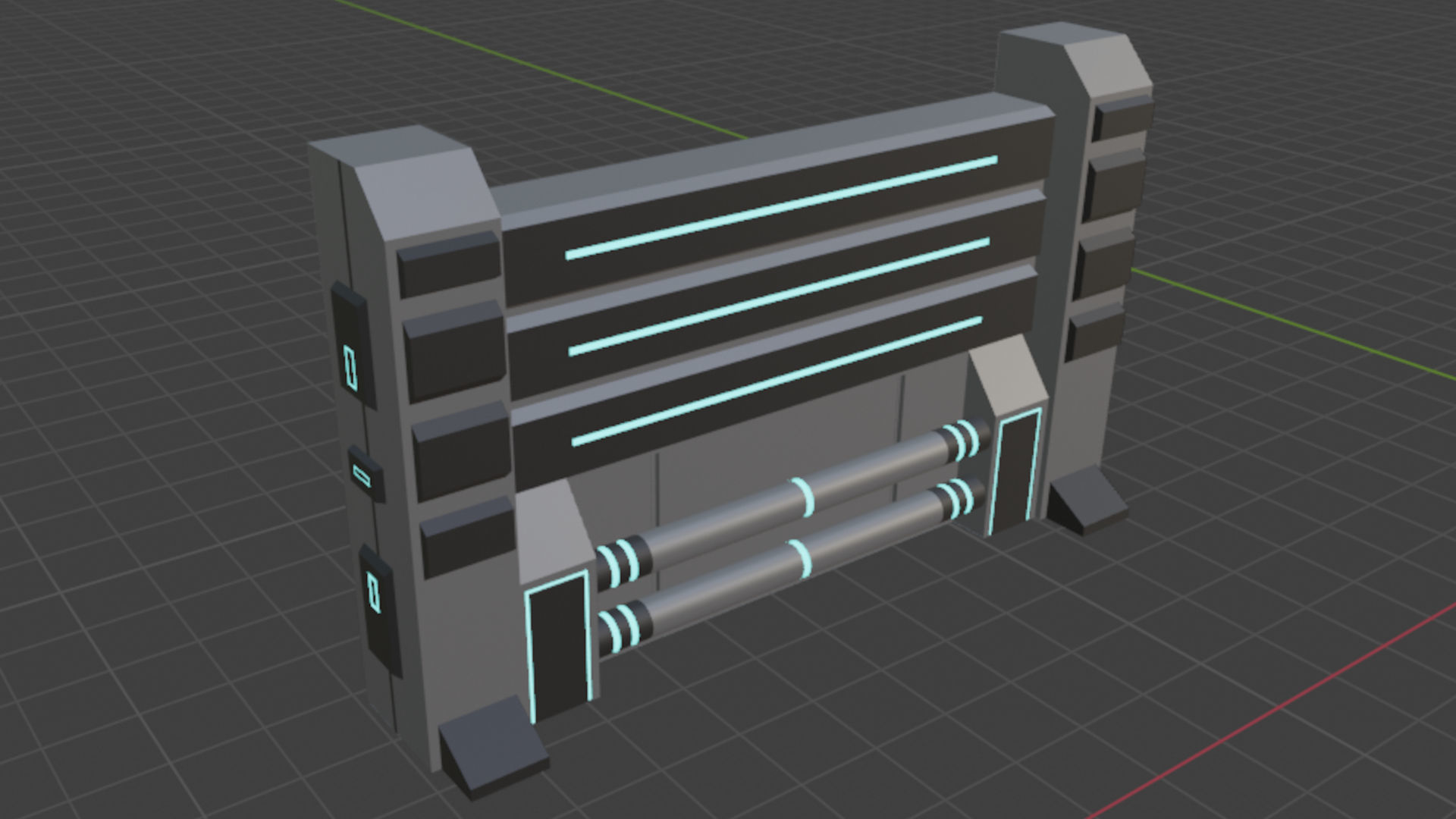
Task: Select the left pillar's wedge foot
Action: (493, 747)
